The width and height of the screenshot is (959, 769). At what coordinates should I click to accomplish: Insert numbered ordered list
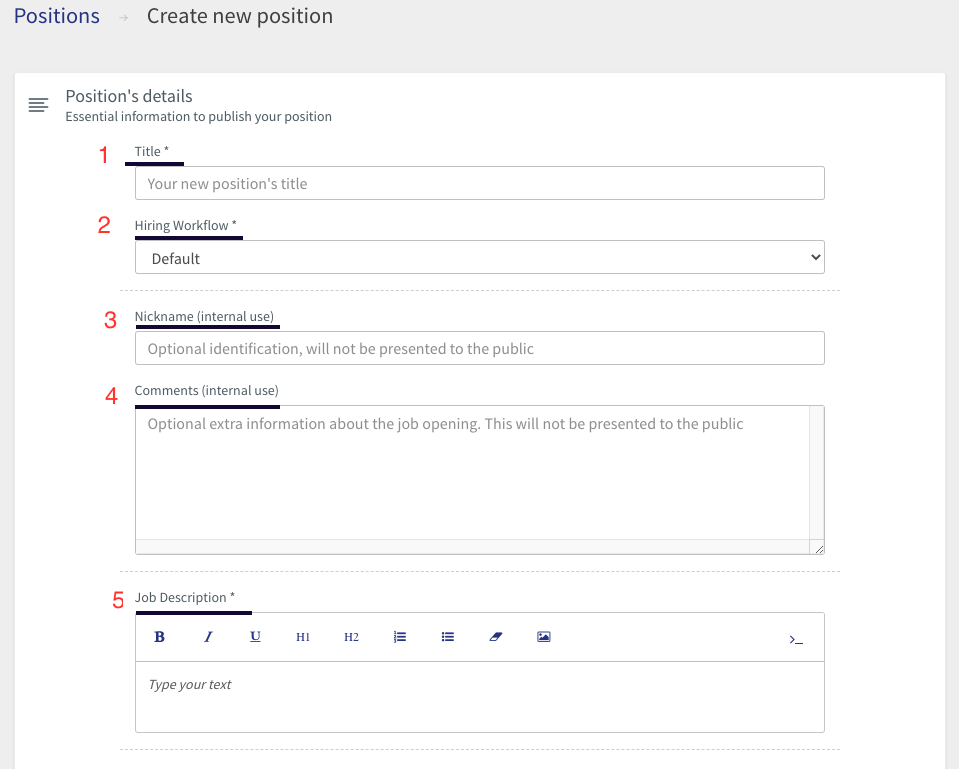tap(399, 637)
